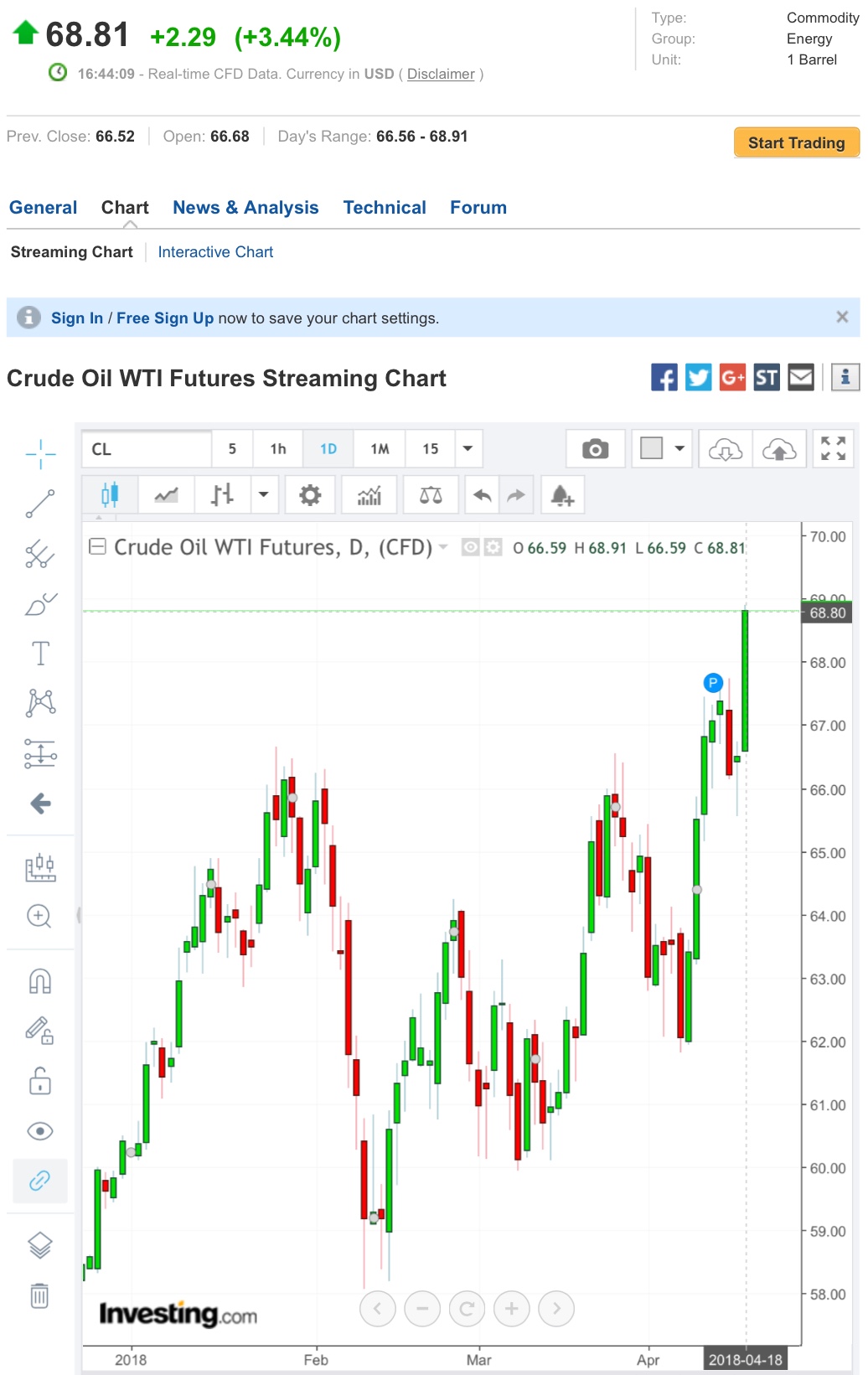
Task: Enter fullscreen chart mode
Action: [833, 449]
